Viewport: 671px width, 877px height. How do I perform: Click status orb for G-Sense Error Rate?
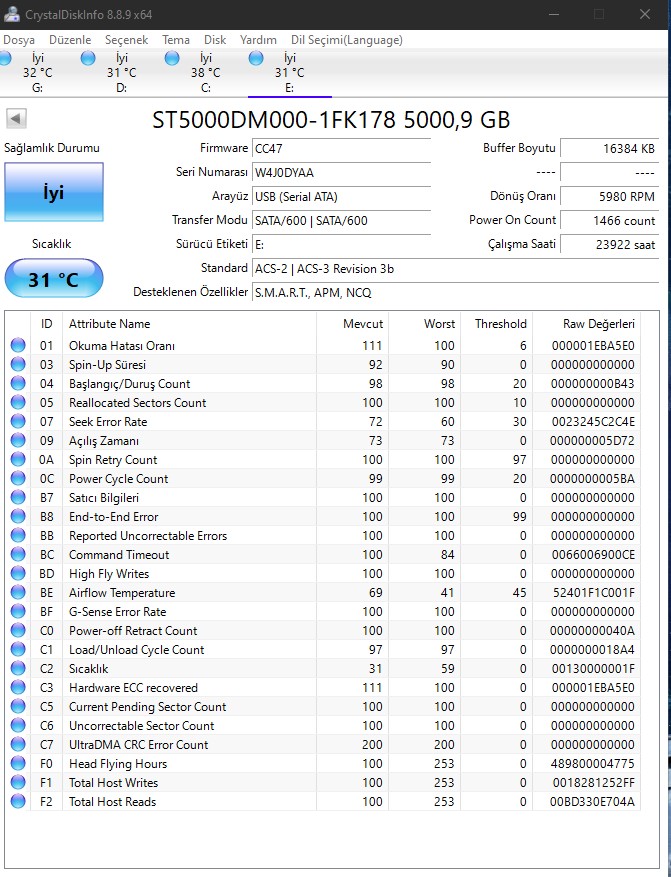pyautogui.click(x=18, y=611)
